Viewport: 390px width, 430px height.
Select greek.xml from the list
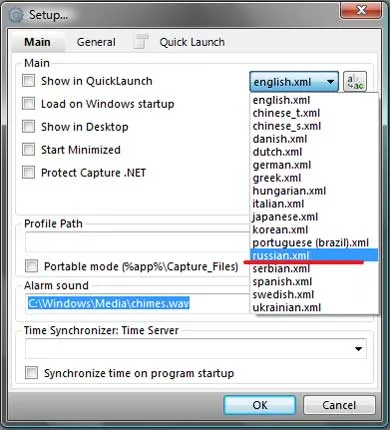314,178
